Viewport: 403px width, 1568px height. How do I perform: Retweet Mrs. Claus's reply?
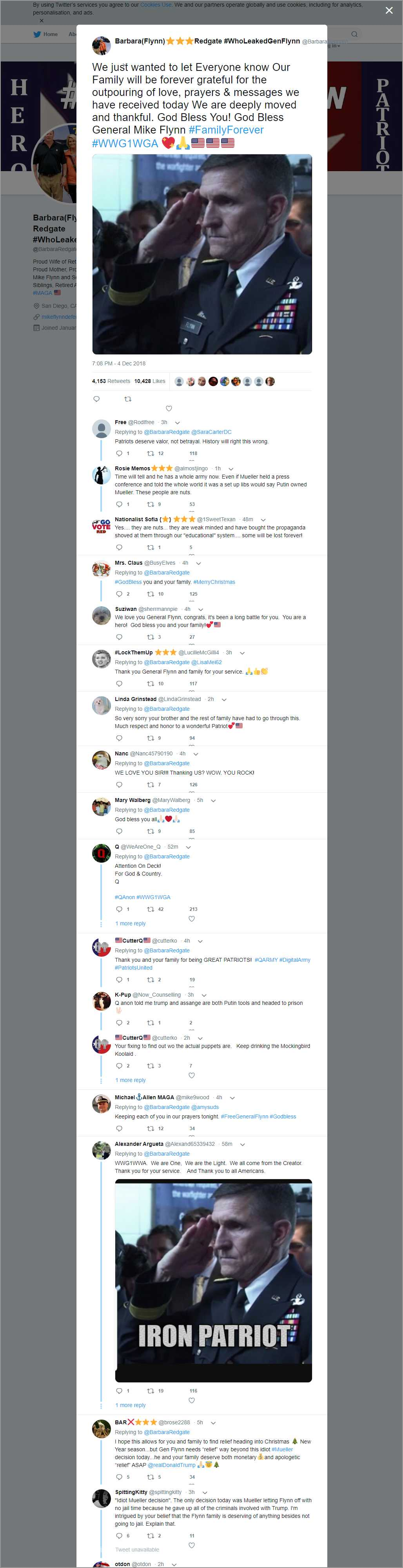tap(151, 593)
